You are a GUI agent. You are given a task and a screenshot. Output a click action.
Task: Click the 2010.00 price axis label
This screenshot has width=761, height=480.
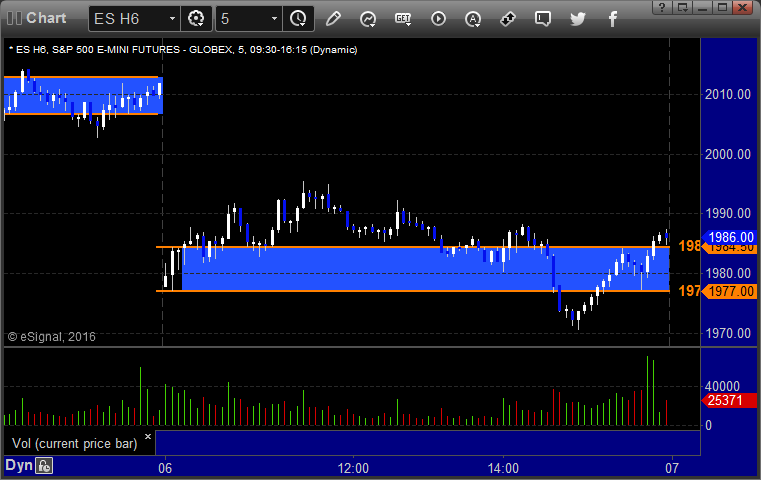[728, 94]
